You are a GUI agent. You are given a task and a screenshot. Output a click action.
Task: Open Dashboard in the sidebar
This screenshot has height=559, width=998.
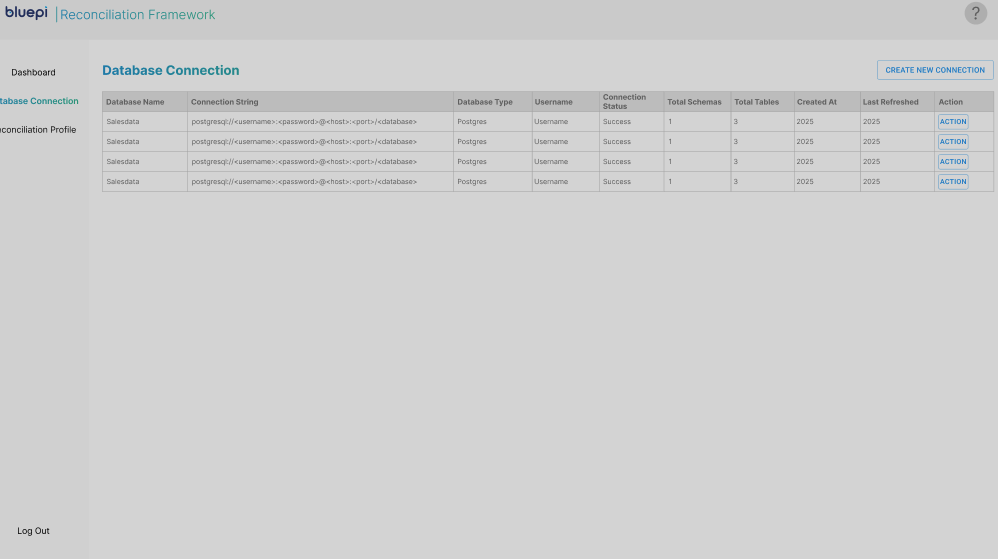[33, 73]
